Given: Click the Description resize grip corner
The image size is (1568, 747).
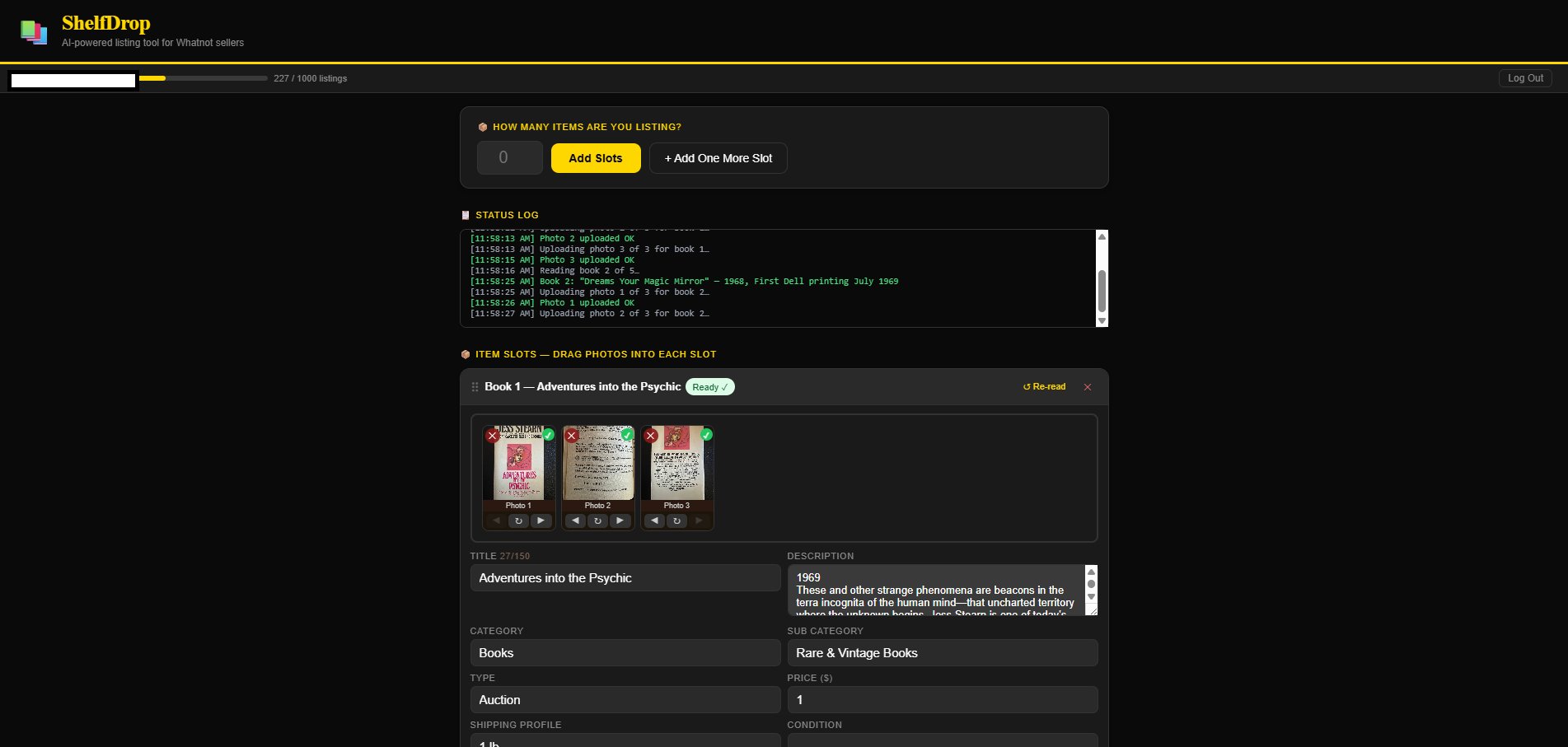Looking at the screenshot, I should point(1093,610).
